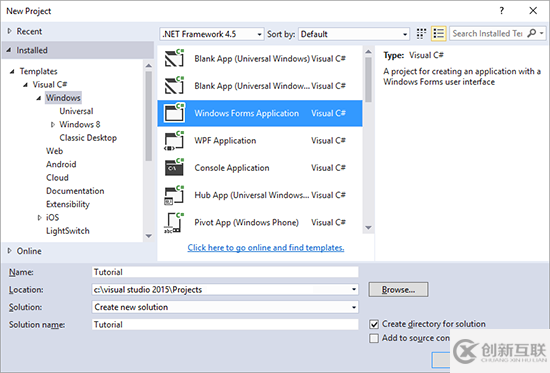This screenshot has width=550, height=373.
Task: Toggle Create directory for solution checkbox
Action: click(x=374, y=324)
